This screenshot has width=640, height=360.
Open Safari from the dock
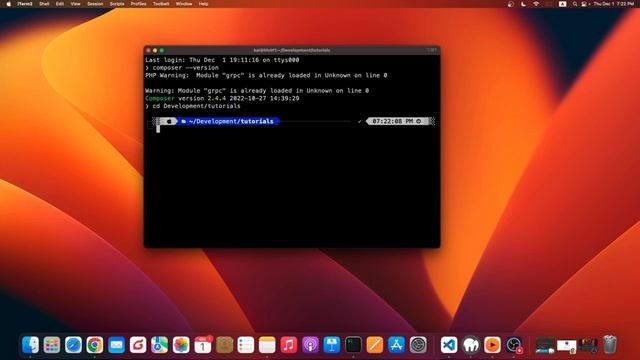pos(73,345)
